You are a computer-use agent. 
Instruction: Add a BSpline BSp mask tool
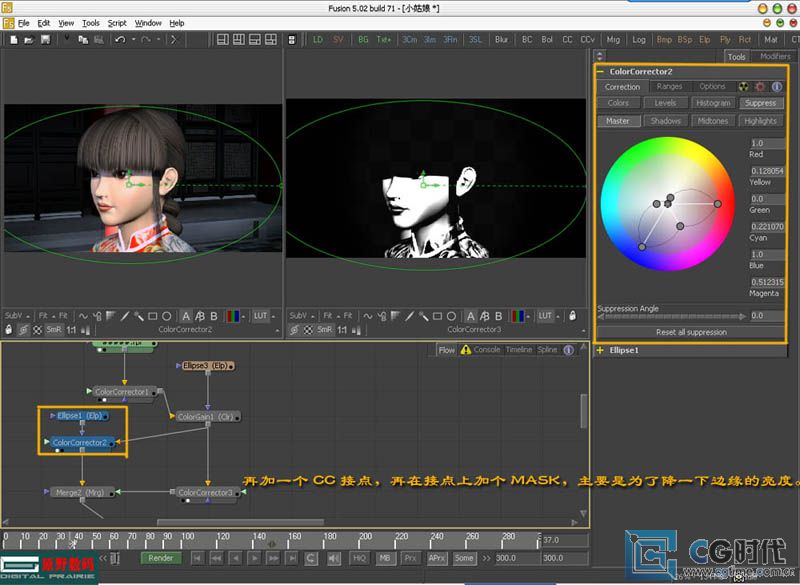pos(685,39)
